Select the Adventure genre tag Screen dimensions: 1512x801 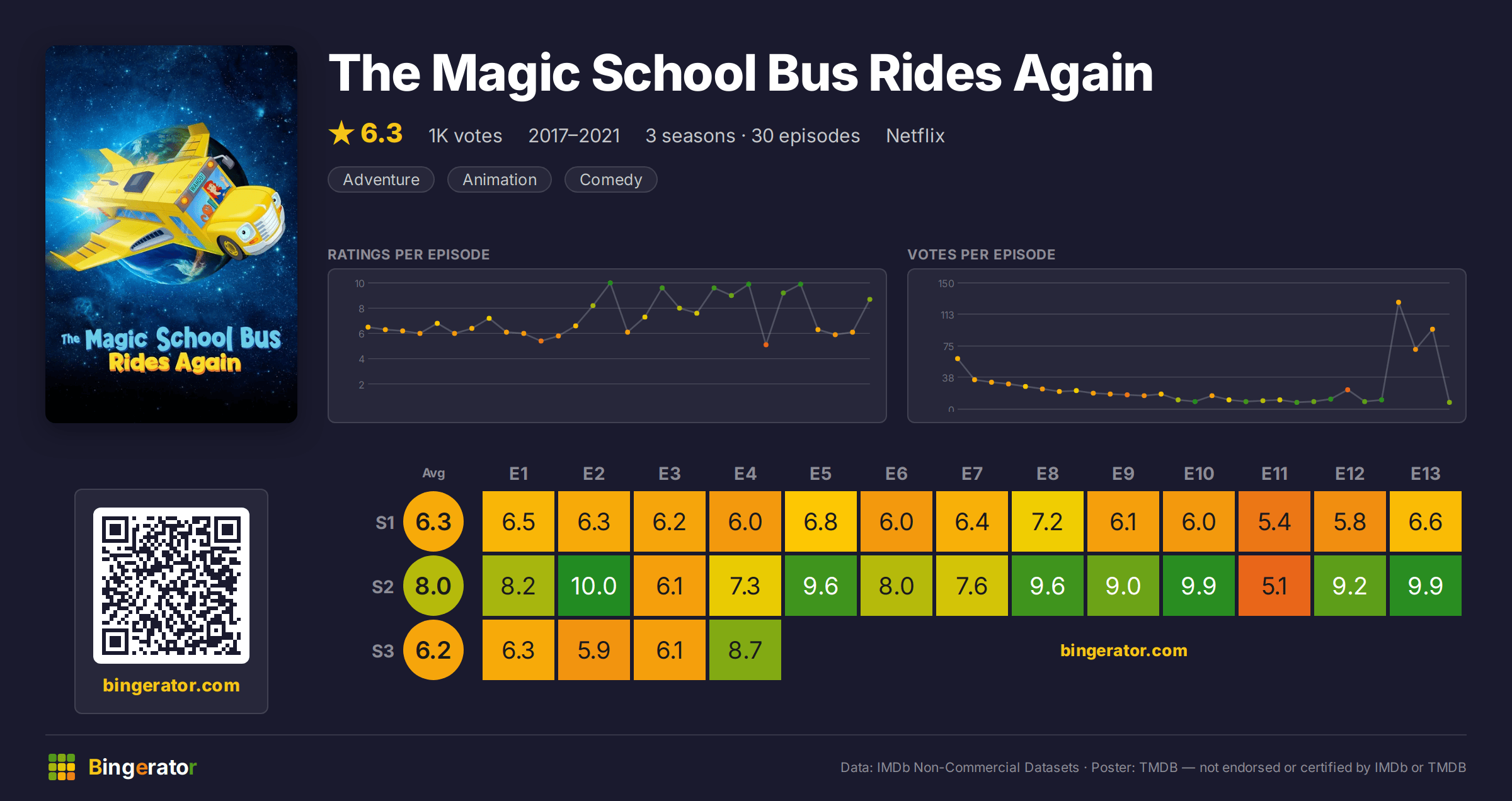[381, 179]
